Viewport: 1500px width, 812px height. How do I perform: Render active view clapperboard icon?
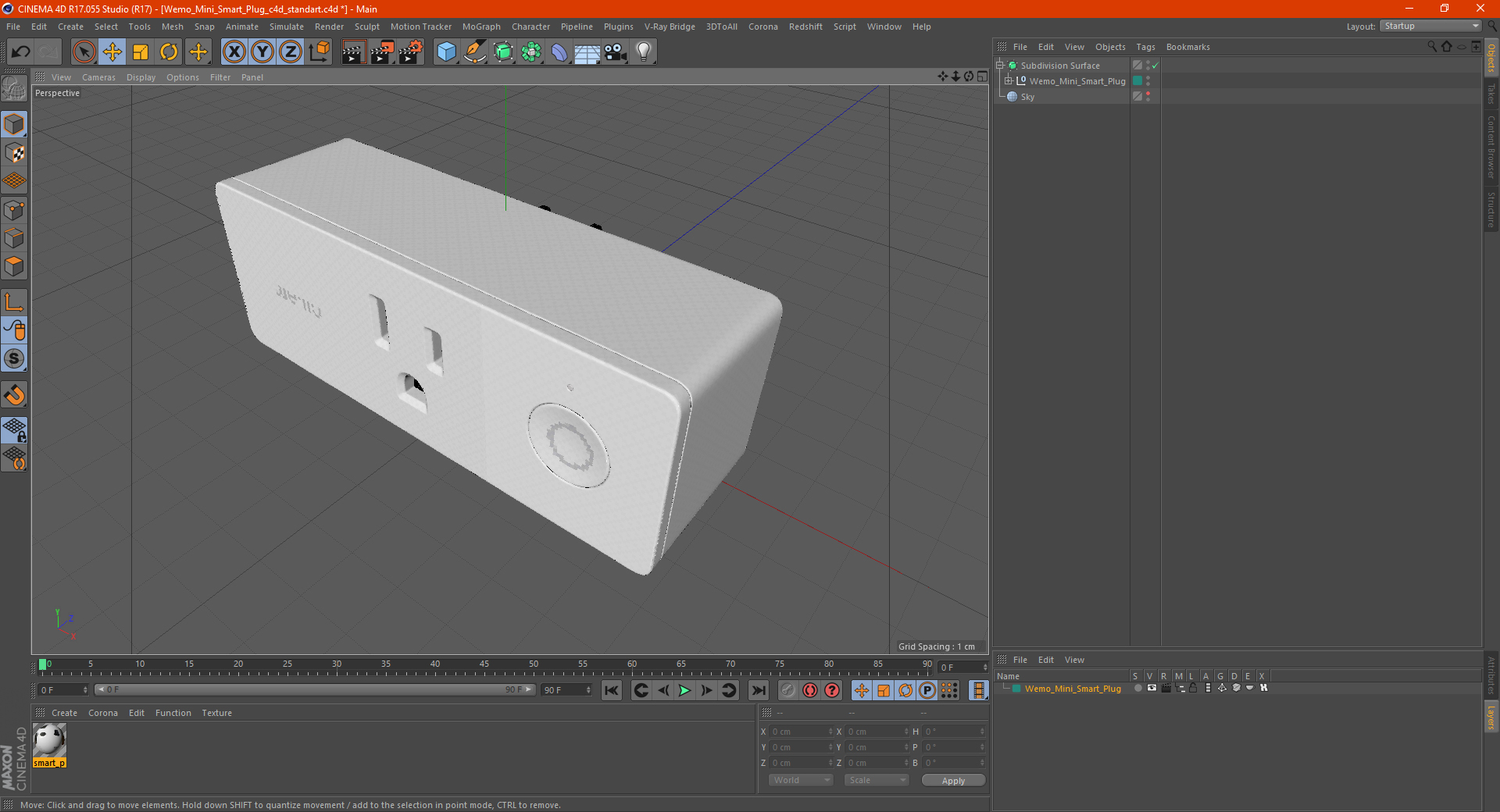(353, 52)
